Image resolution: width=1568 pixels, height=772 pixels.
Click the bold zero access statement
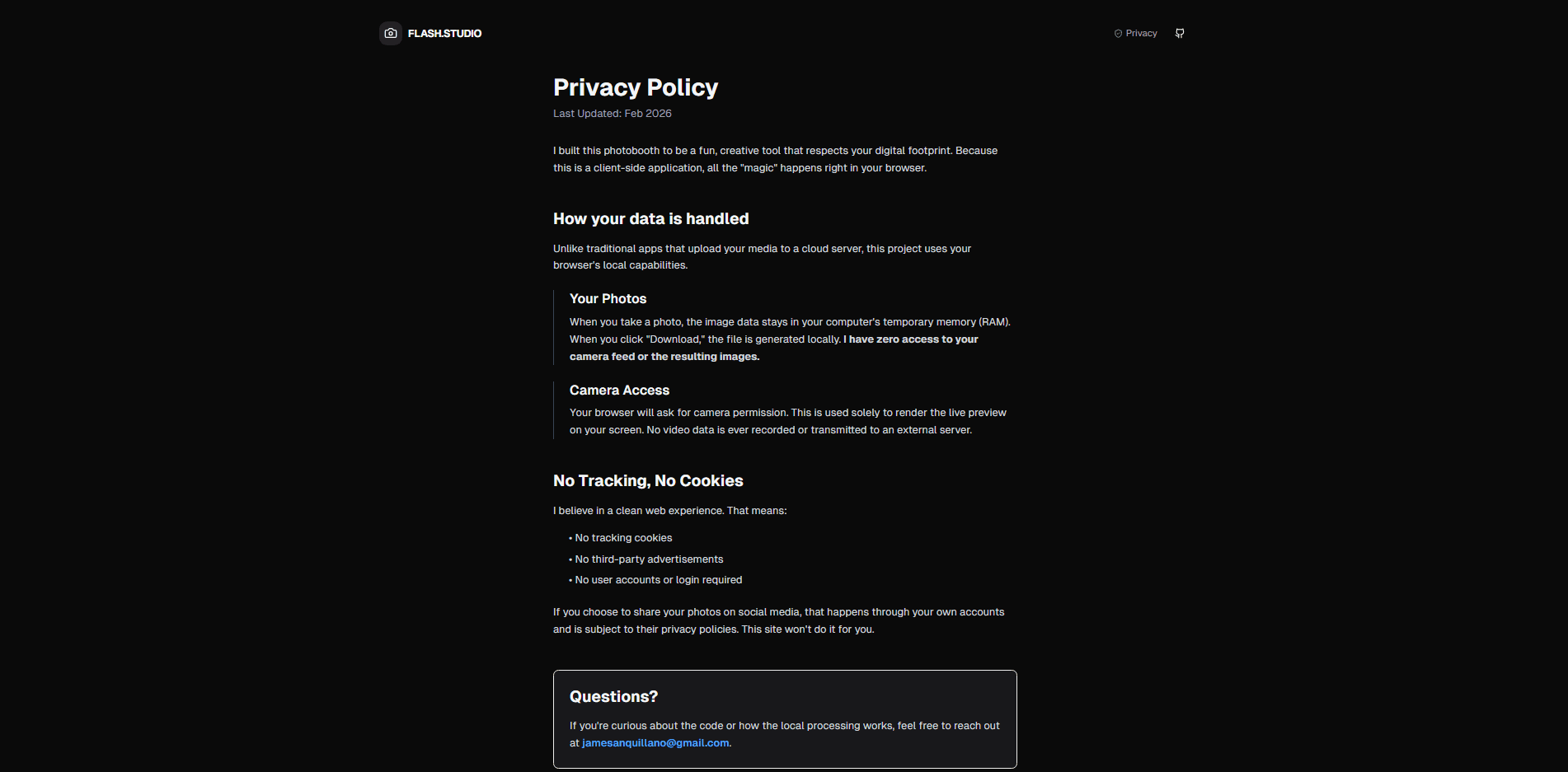911,339
